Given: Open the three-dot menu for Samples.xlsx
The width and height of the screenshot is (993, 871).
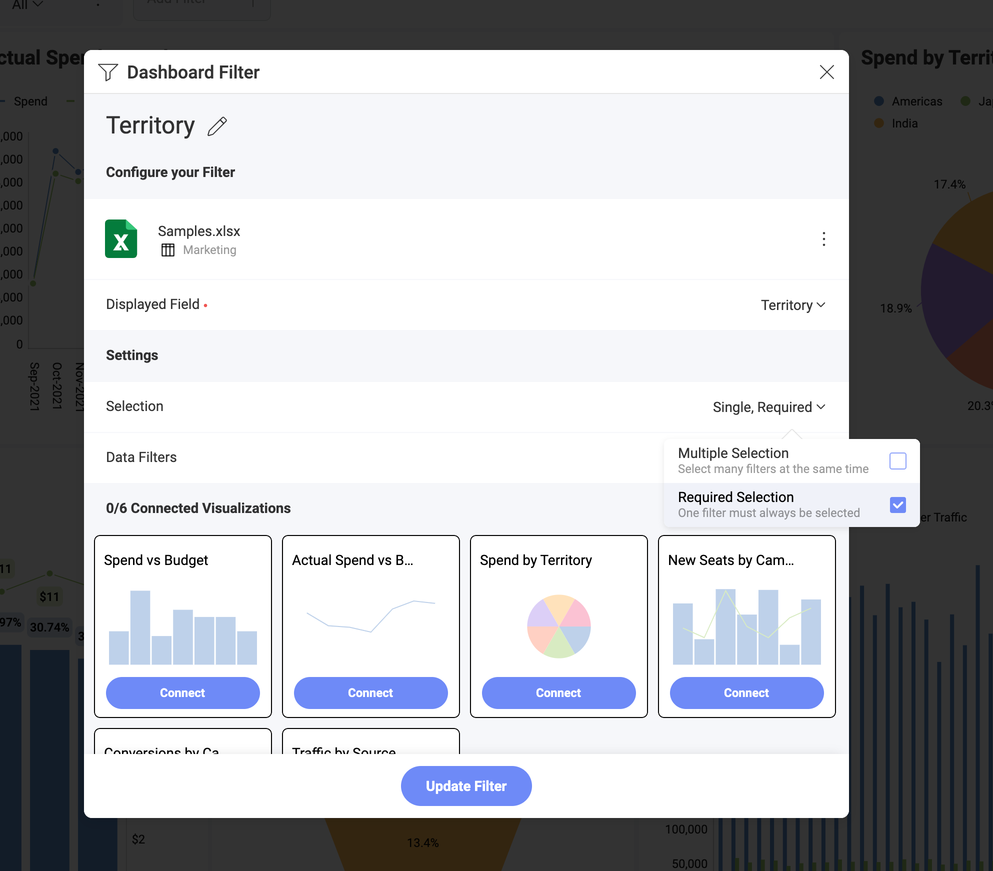Looking at the screenshot, I should [823, 239].
